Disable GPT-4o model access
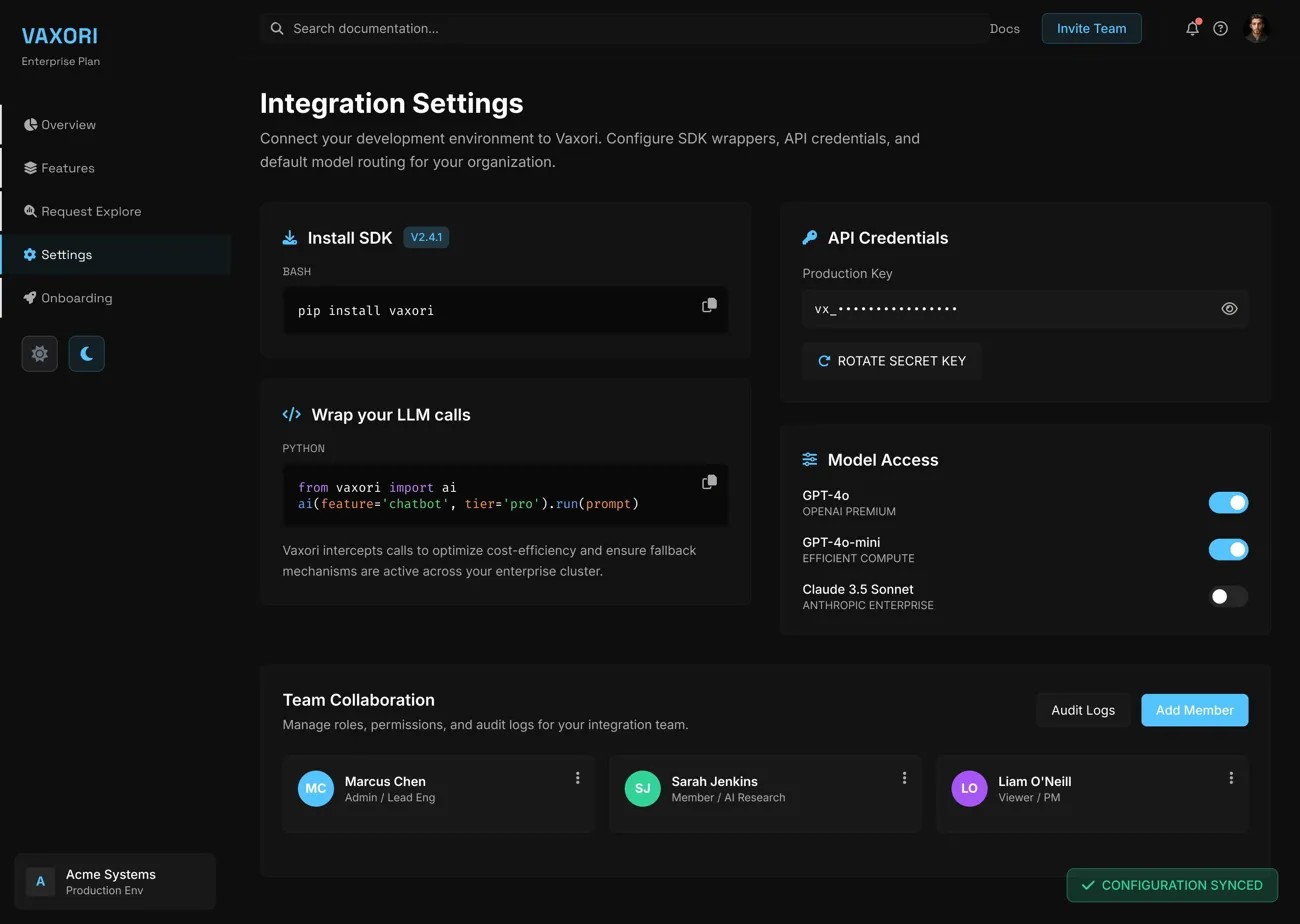The height and width of the screenshot is (924, 1300). pyautogui.click(x=1228, y=503)
